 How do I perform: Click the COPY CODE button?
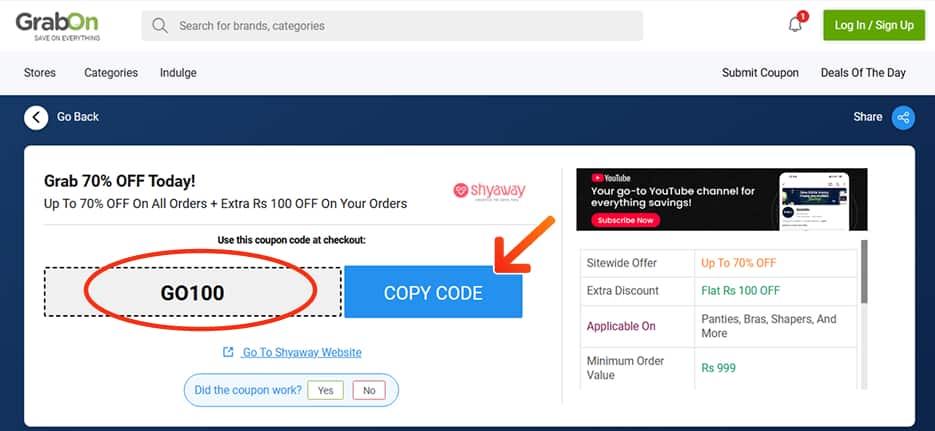pos(434,292)
